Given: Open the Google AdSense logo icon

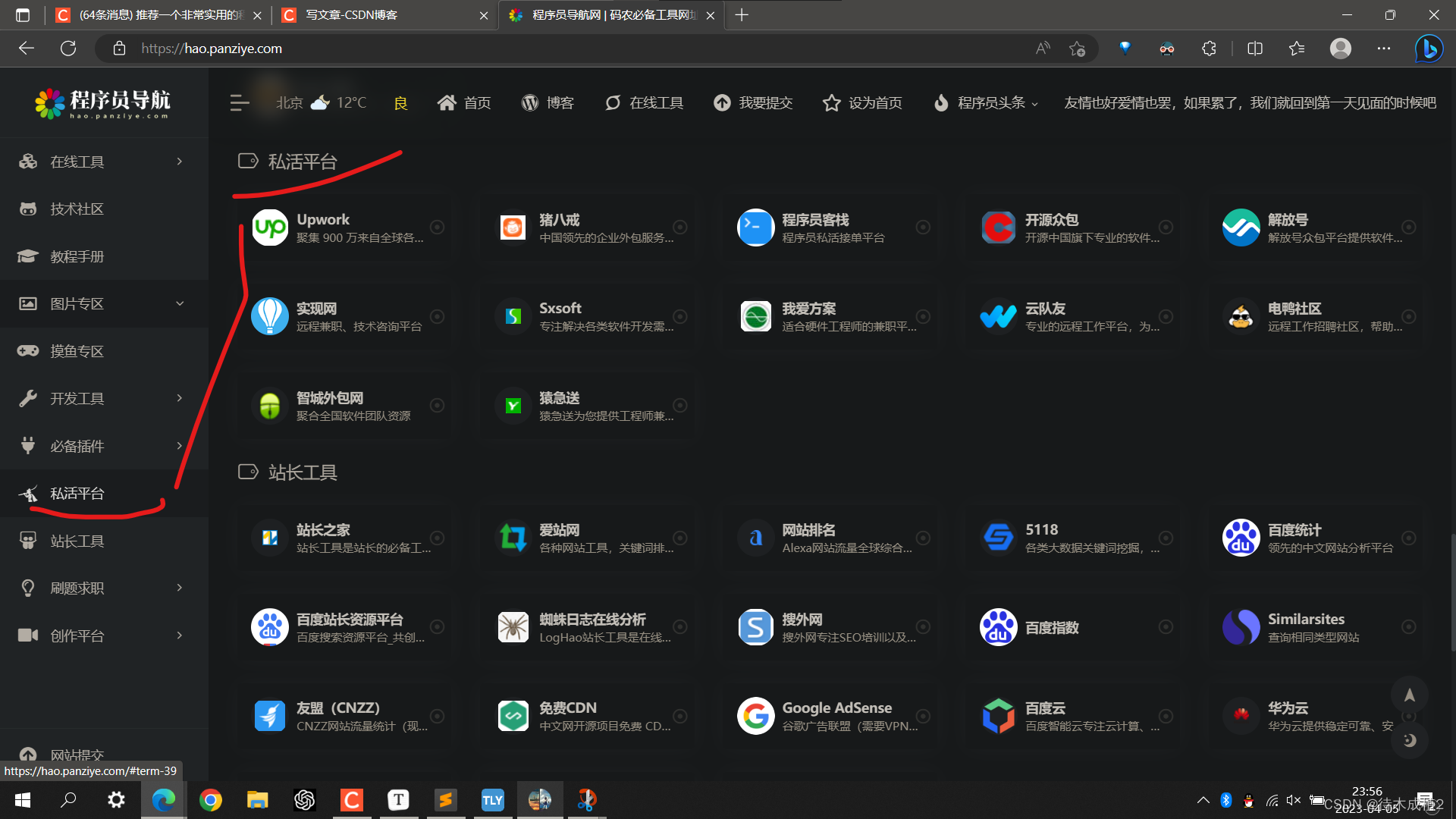Looking at the screenshot, I should [755, 716].
